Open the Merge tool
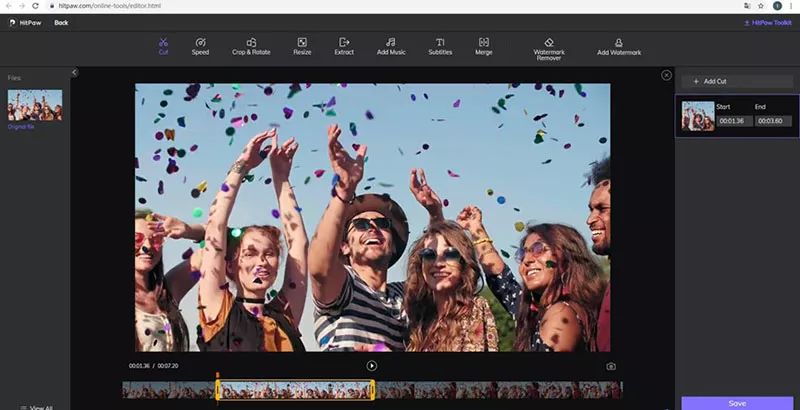 [484, 45]
